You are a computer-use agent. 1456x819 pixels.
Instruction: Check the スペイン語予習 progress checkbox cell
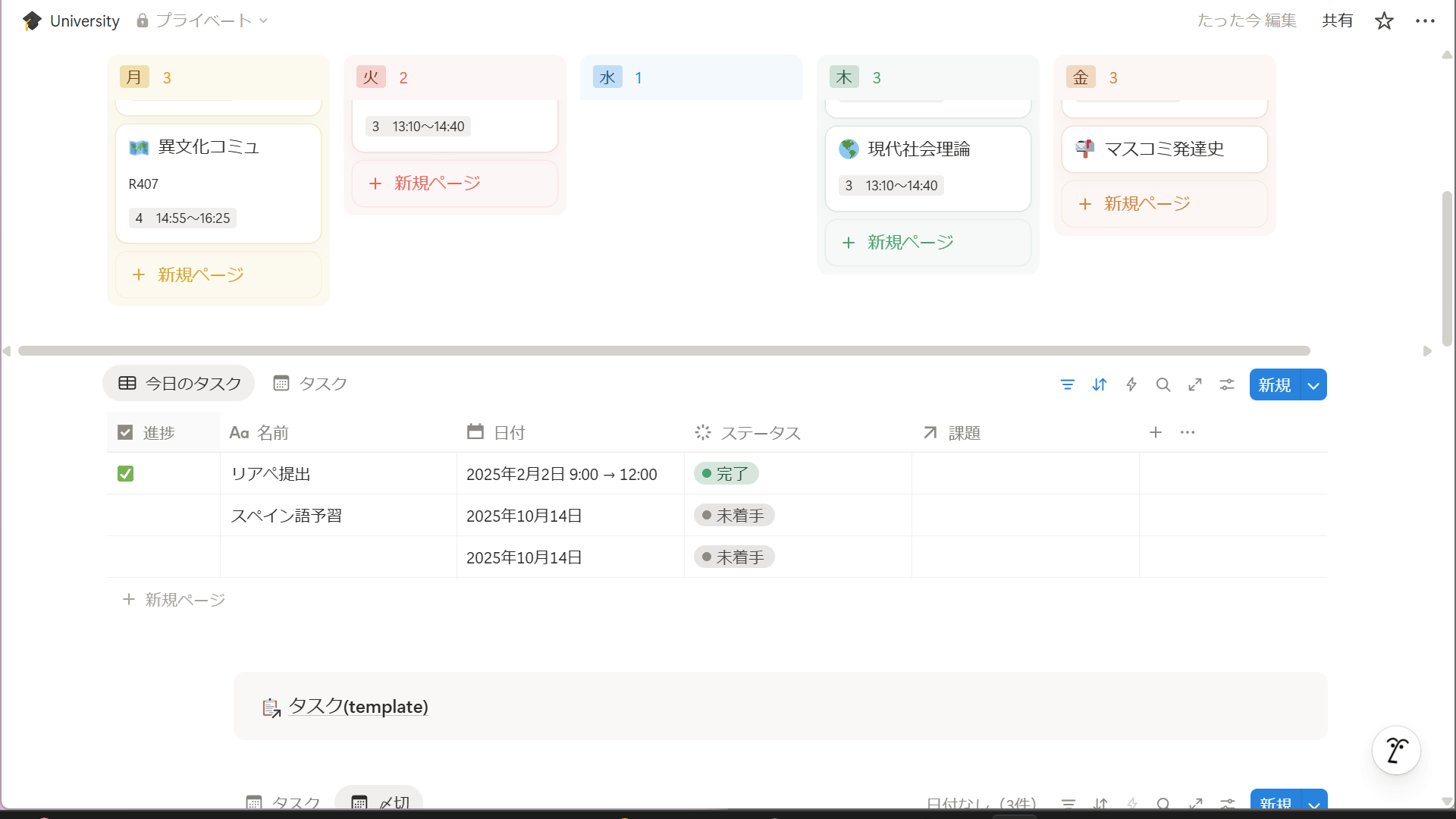tap(126, 516)
